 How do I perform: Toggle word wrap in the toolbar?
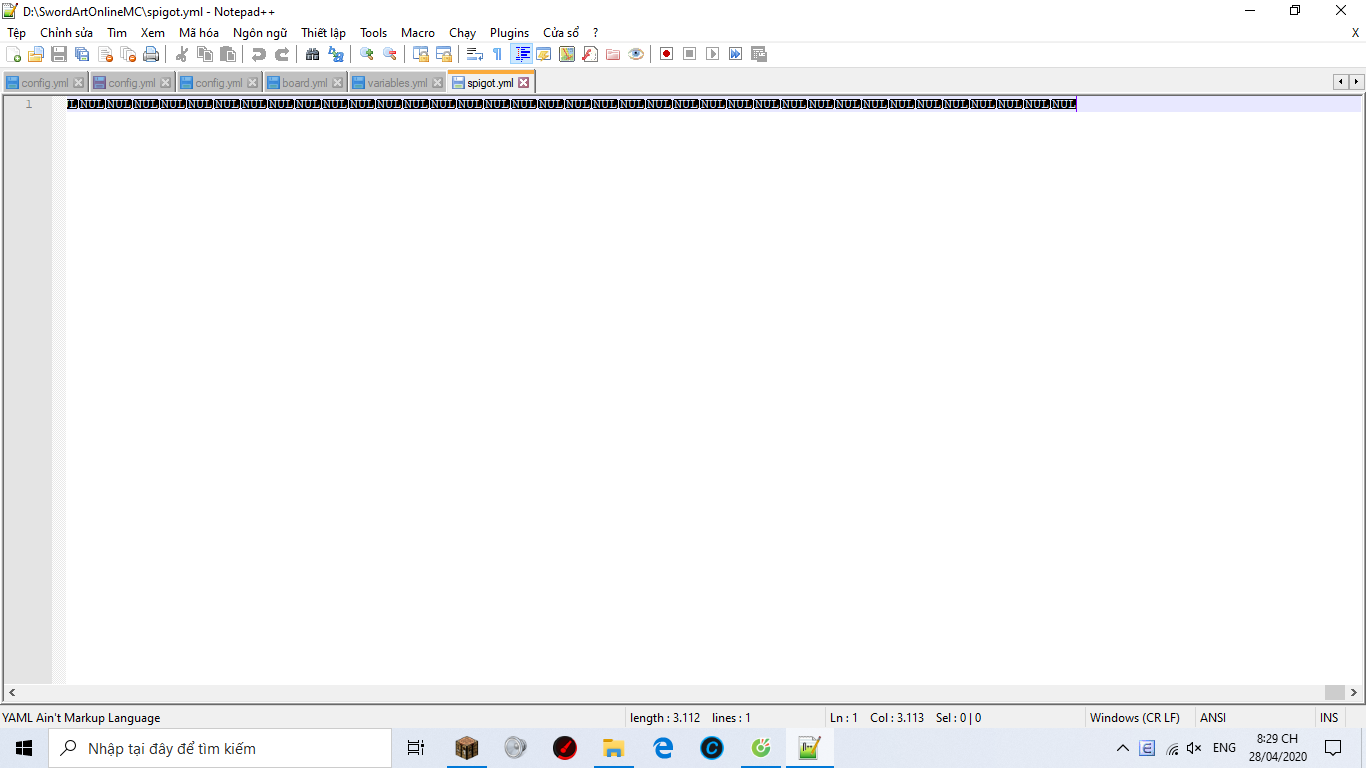coord(475,54)
